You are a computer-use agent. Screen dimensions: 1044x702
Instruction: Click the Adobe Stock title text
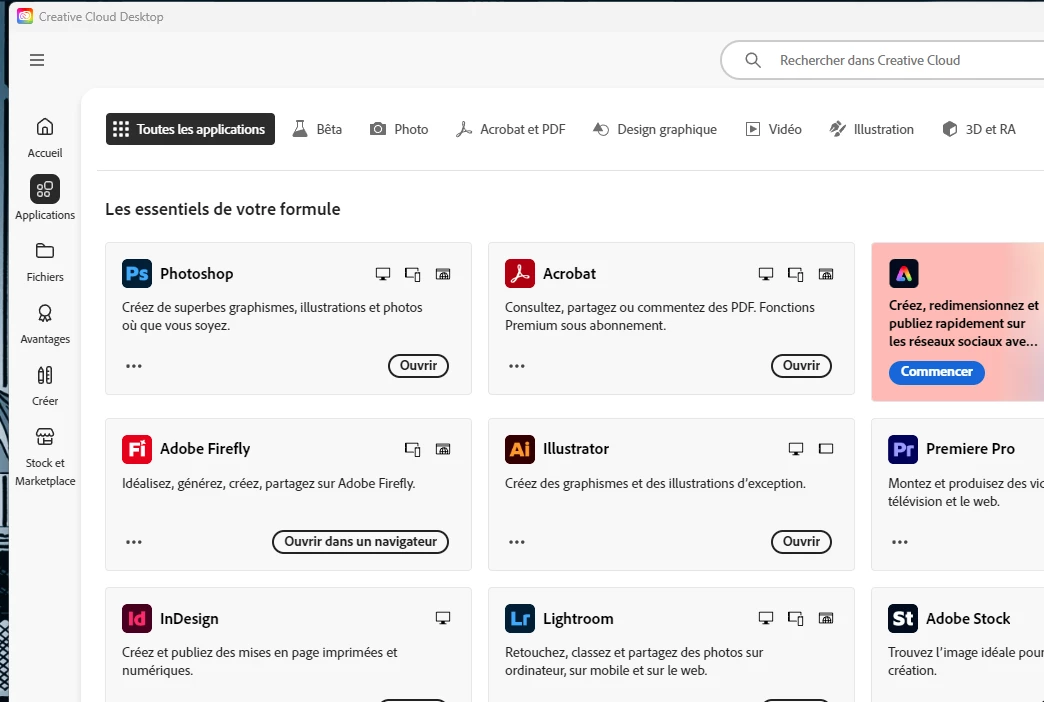968,619
